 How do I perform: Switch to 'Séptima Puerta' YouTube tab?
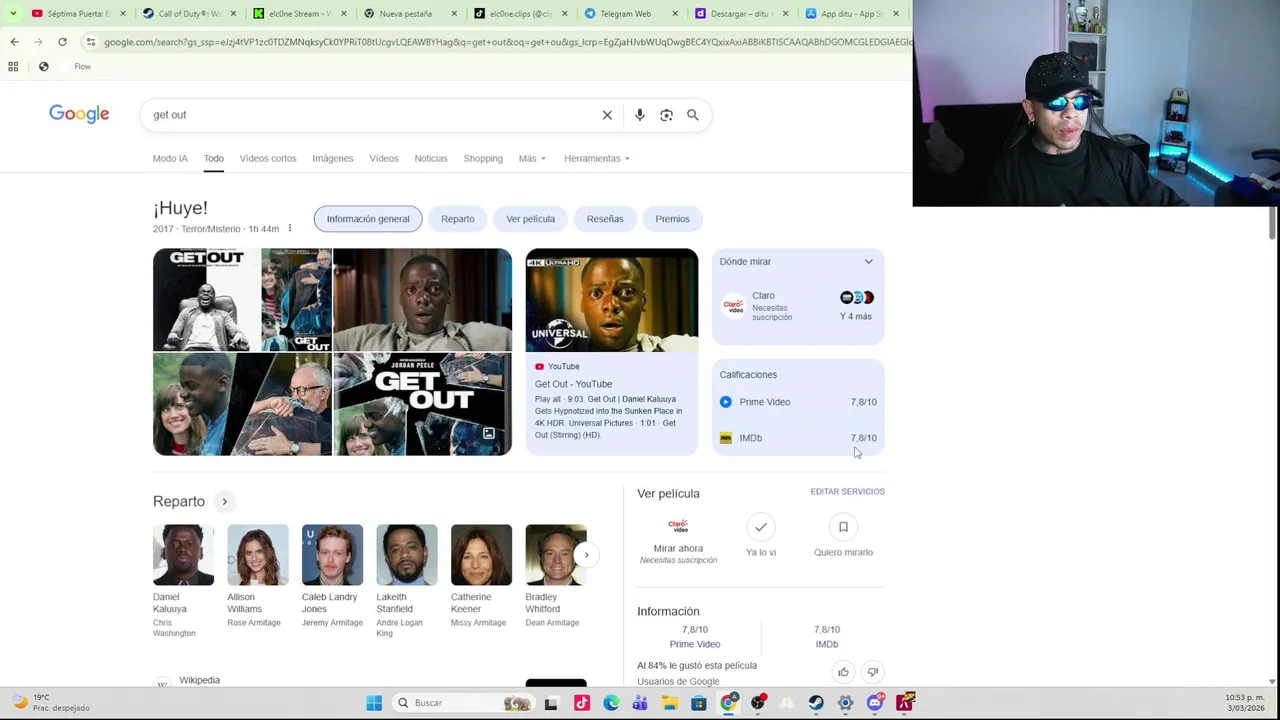[78, 13]
